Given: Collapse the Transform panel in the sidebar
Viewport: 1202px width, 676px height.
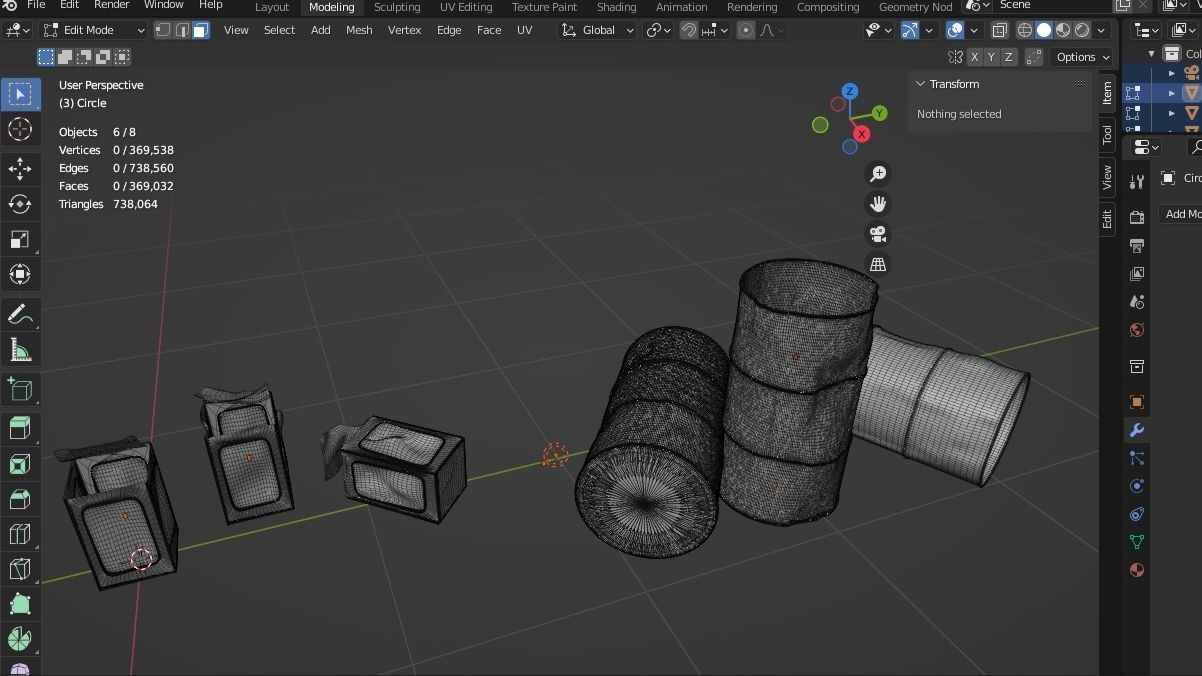Looking at the screenshot, I should click(921, 84).
